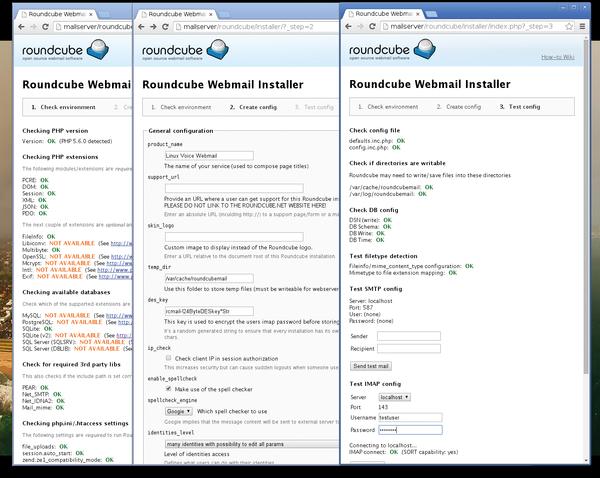
Task: Click step 1 Check environment in middle window
Action: click(x=181, y=107)
